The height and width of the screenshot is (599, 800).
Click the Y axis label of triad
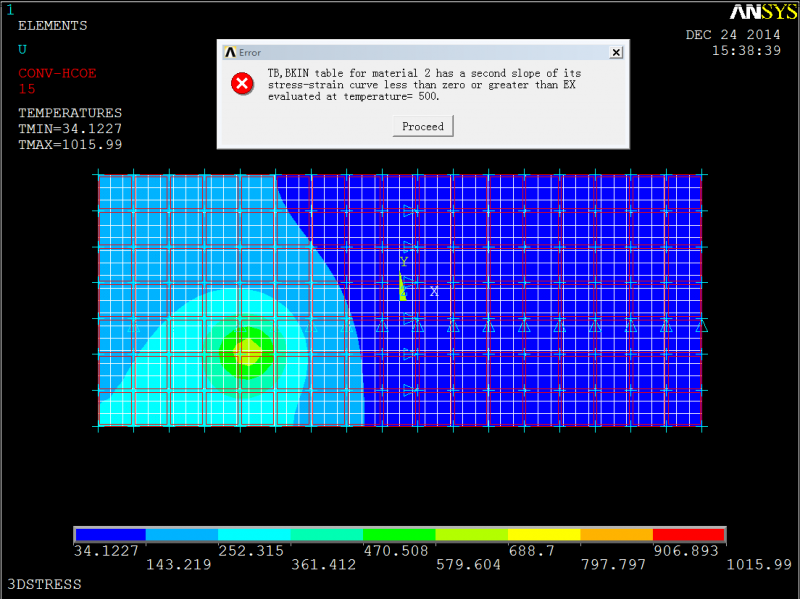point(404,262)
